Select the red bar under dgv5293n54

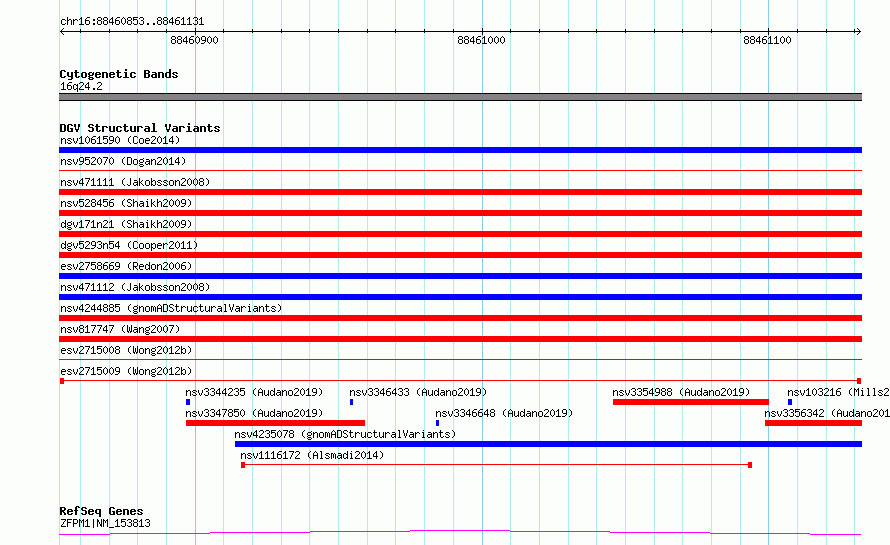click(460, 255)
